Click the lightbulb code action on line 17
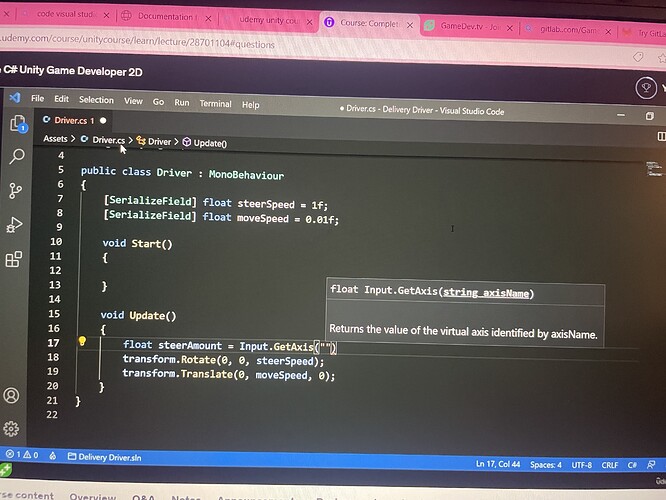The width and height of the screenshot is (666, 500). click(82, 341)
